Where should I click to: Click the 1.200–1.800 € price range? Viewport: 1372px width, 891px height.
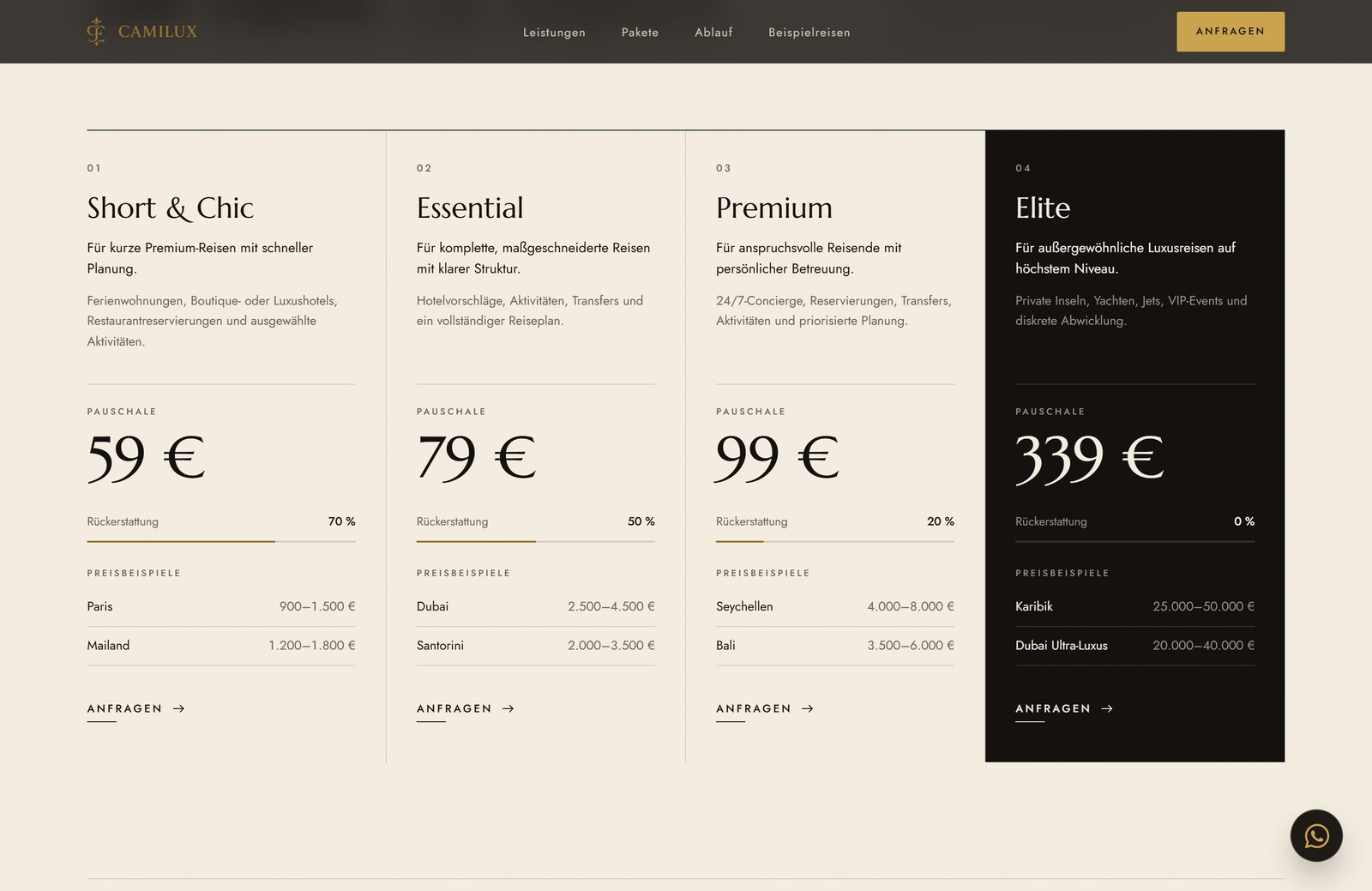312,646
